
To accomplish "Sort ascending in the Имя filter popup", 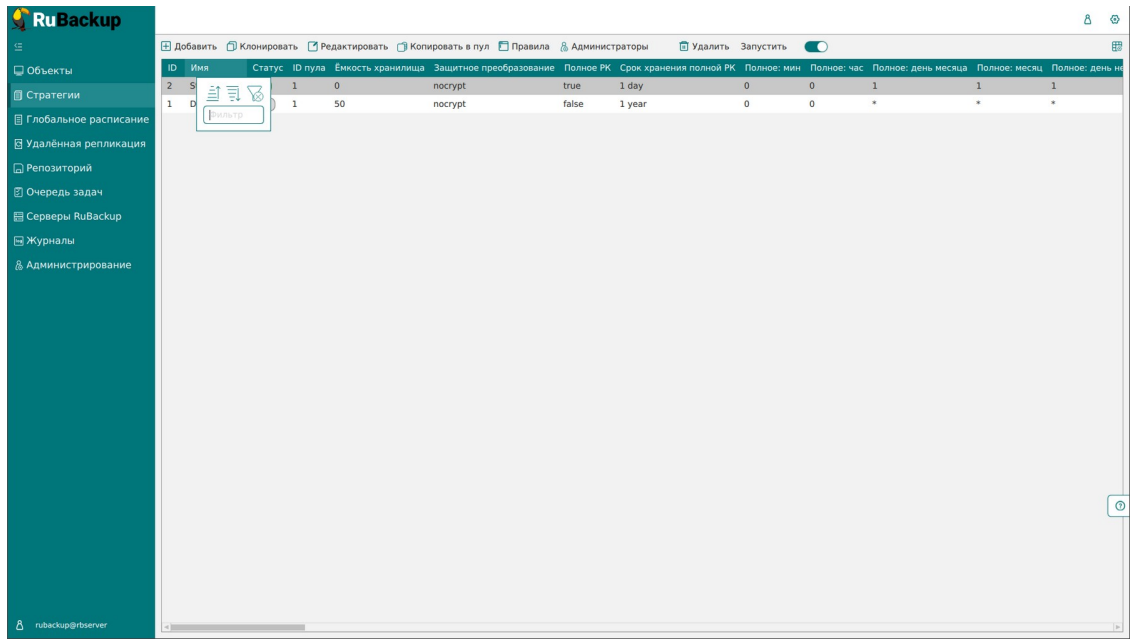I will [214, 93].
